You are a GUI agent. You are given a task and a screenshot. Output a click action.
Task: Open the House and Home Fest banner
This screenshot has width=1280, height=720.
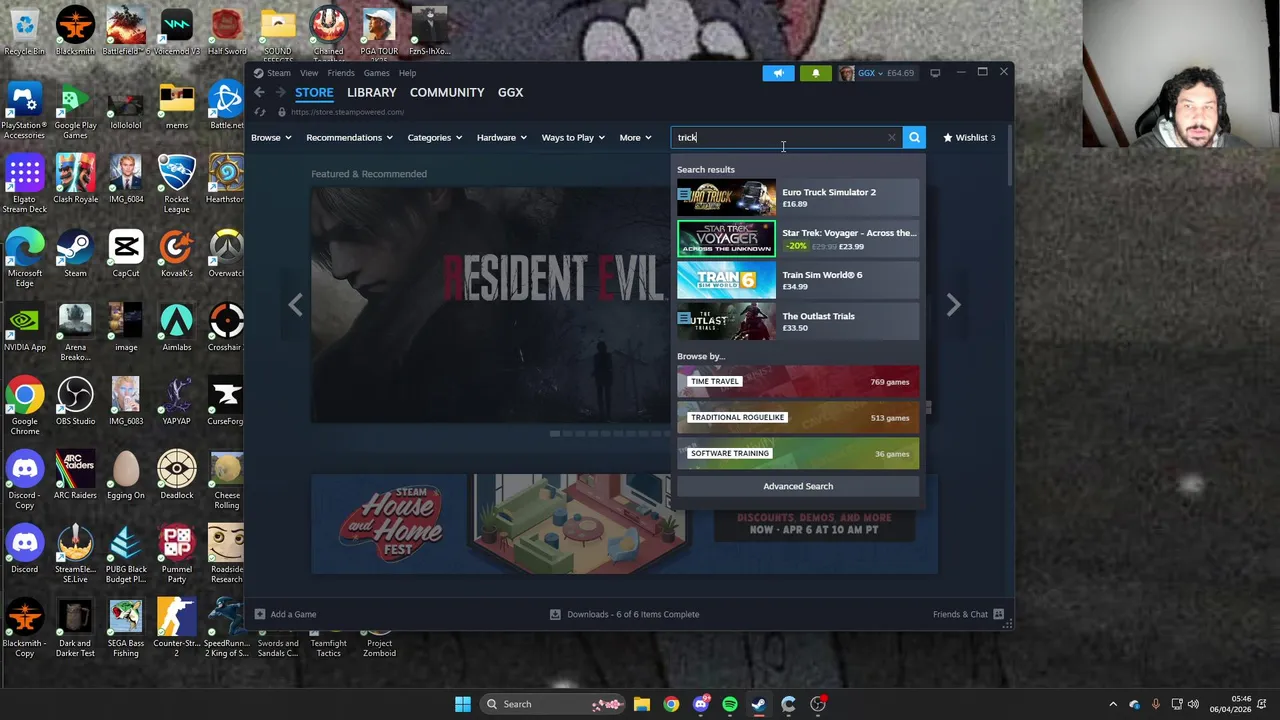(x=624, y=524)
